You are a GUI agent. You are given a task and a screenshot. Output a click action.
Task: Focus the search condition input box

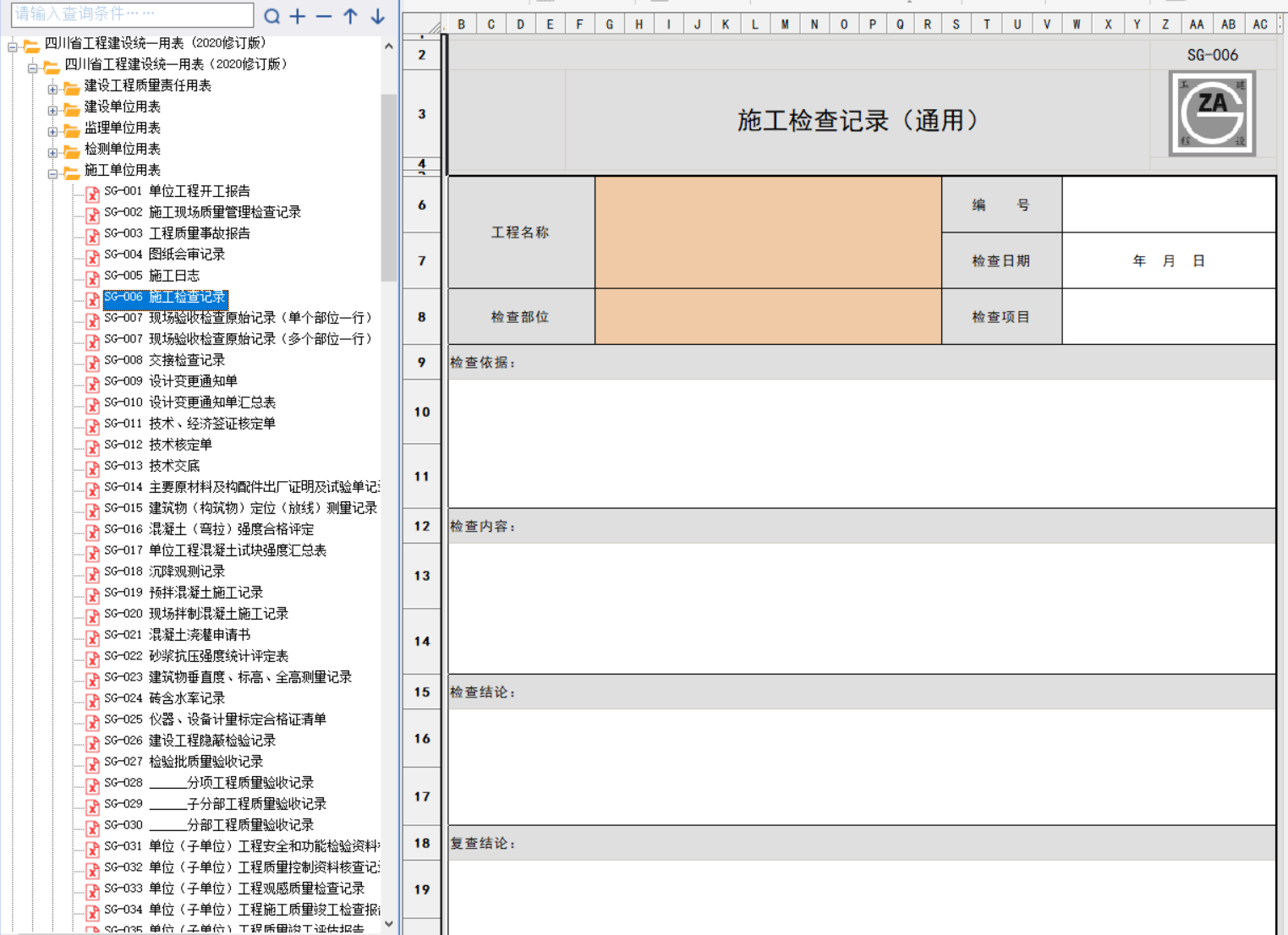click(x=132, y=14)
